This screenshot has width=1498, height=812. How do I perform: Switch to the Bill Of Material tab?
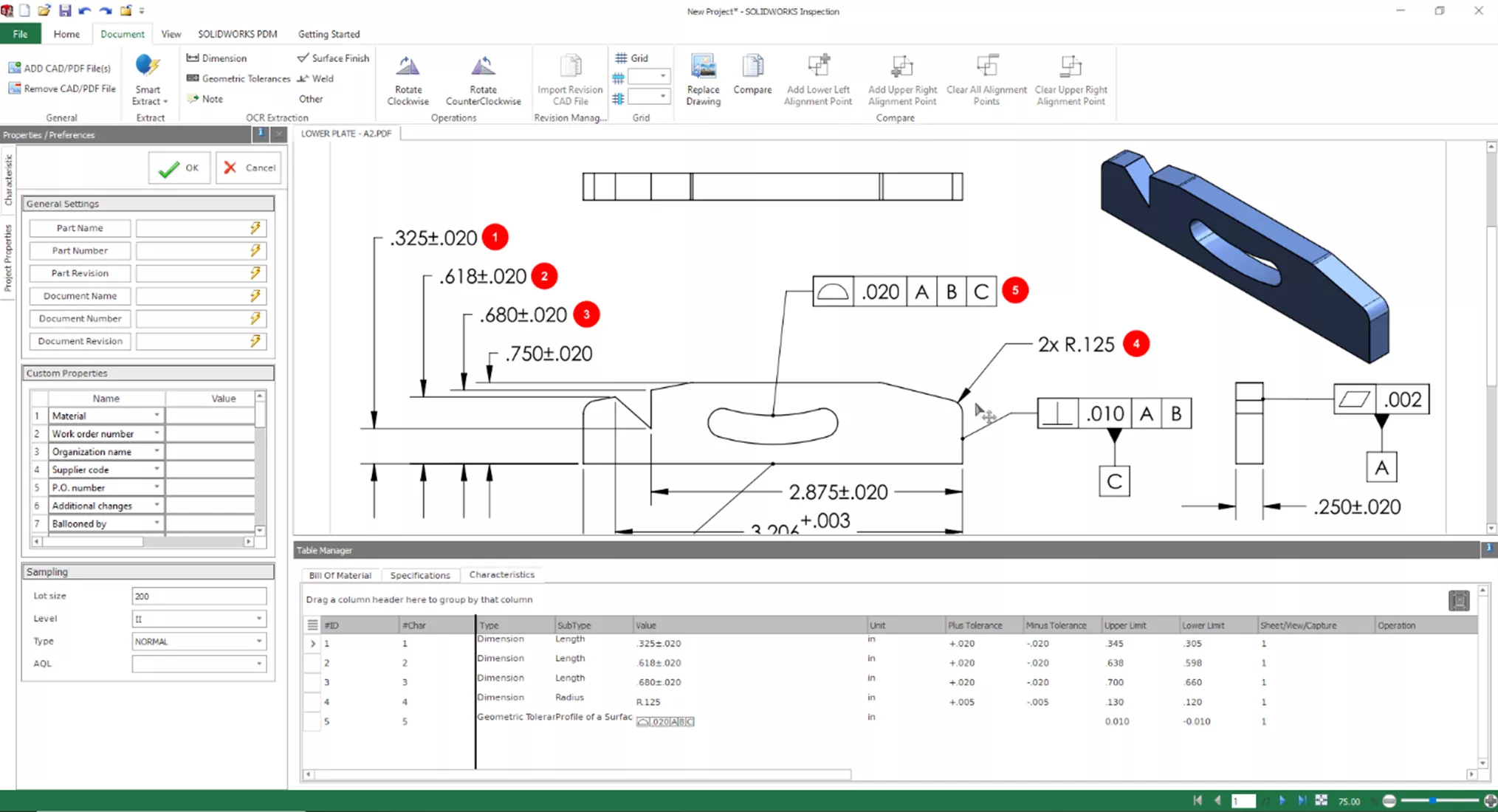[x=340, y=574]
